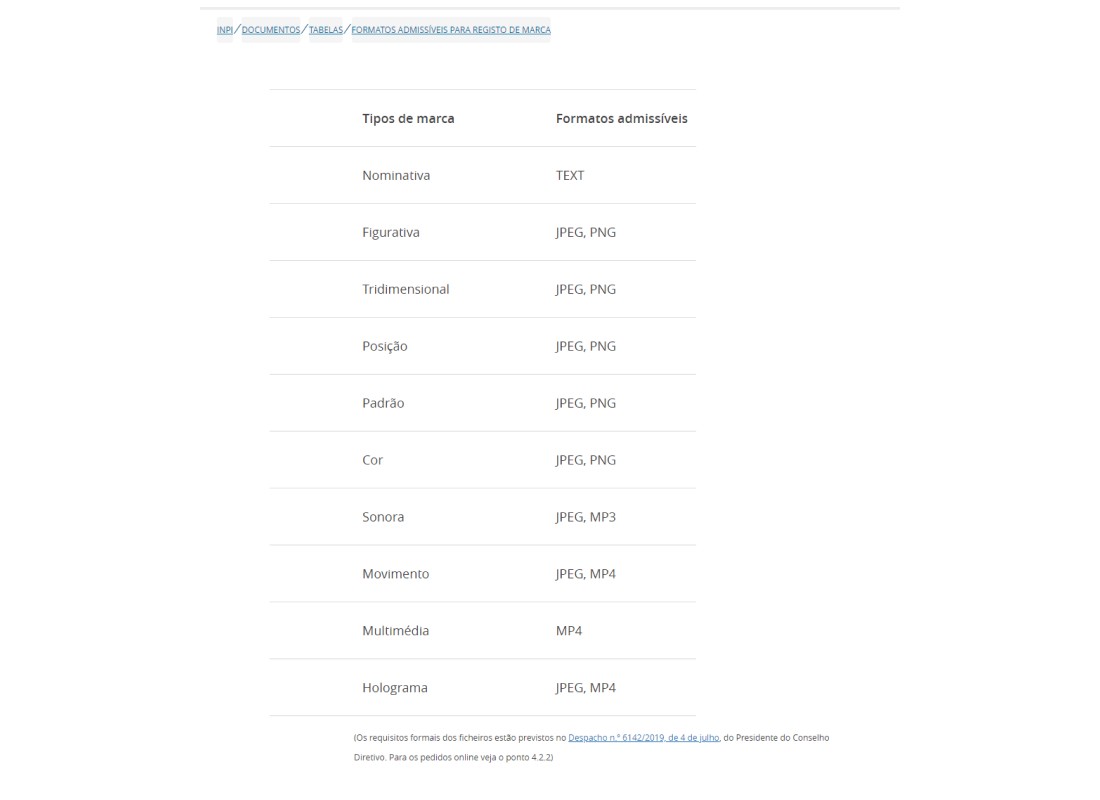Click the TEXT format cell
This screenshot has height=800, width=1100.
point(570,175)
